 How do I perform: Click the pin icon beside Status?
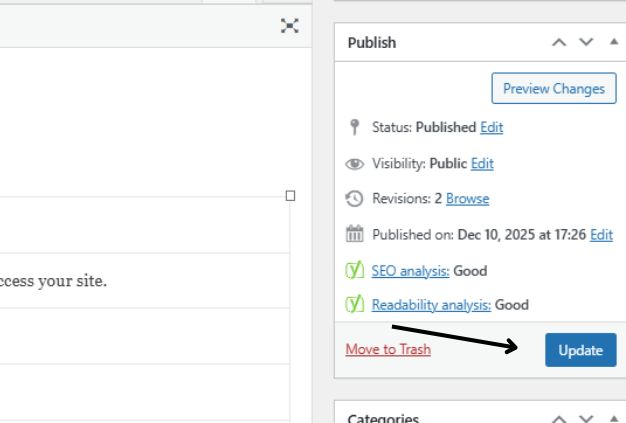click(x=354, y=127)
